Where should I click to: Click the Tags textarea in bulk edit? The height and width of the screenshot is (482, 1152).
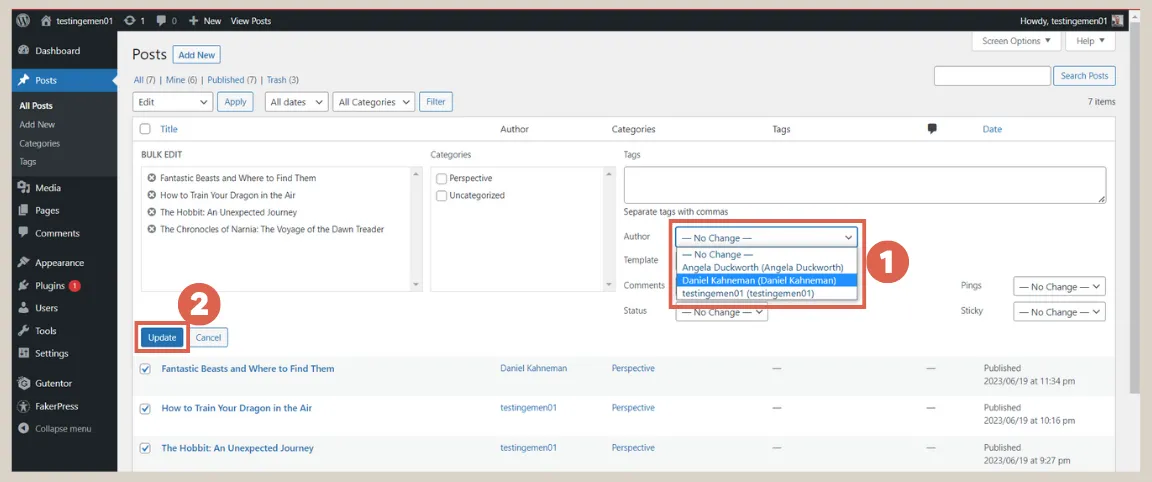[x=865, y=185]
